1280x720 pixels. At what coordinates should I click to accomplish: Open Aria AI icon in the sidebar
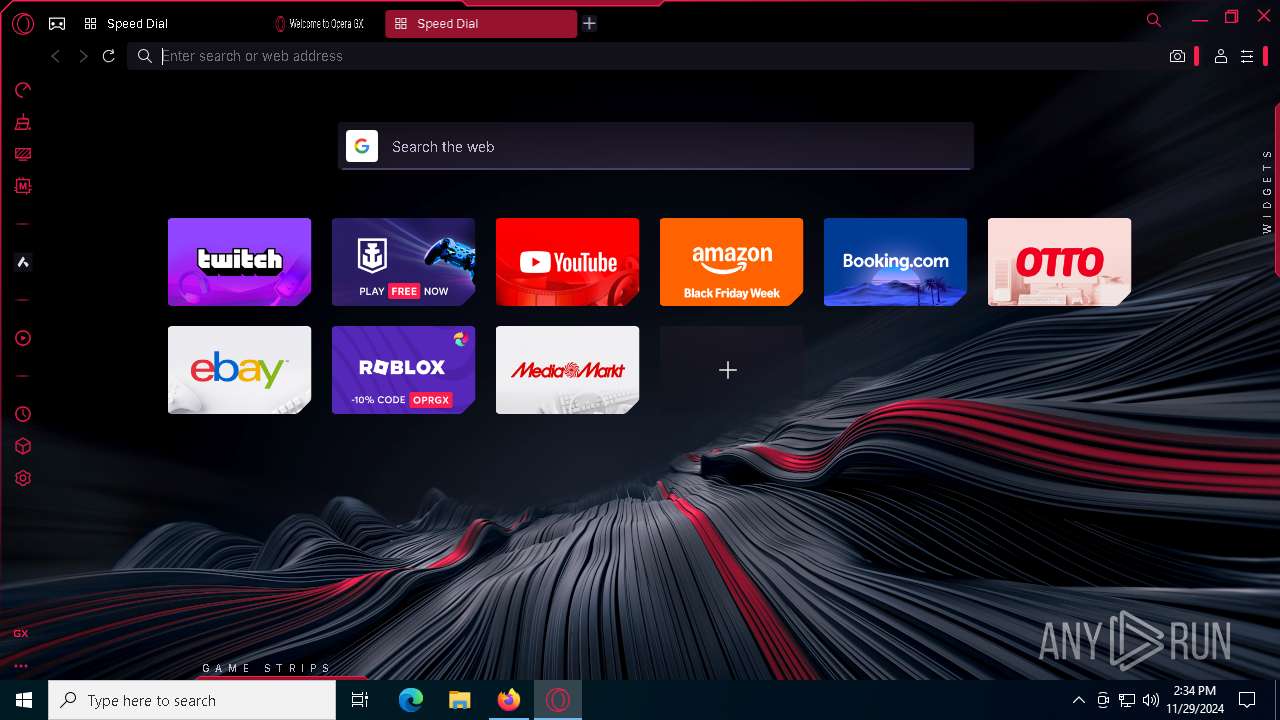pyautogui.click(x=22, y=262)
